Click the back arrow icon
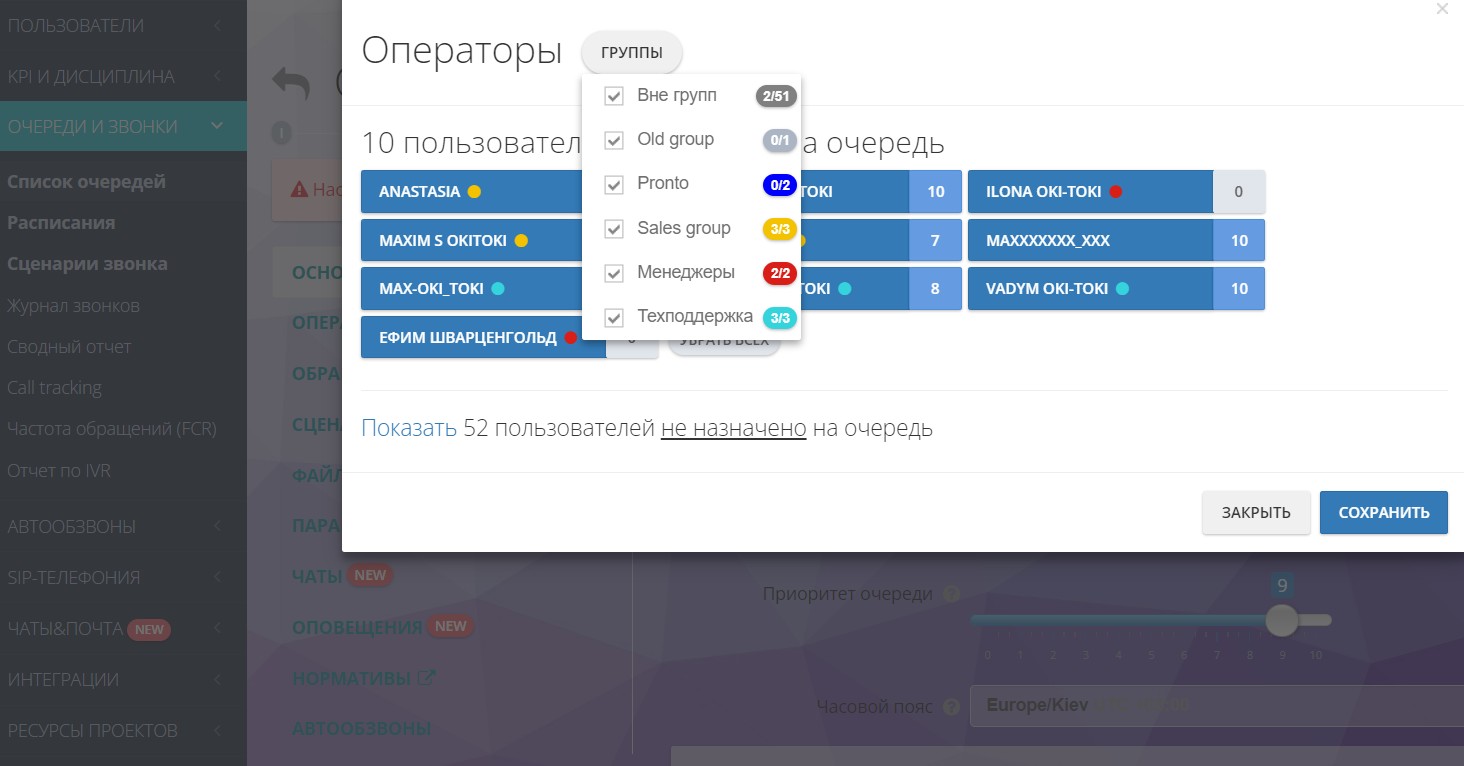Viewport: 1464px width, 766px height. pyautogui.click(x=291, y=84)
